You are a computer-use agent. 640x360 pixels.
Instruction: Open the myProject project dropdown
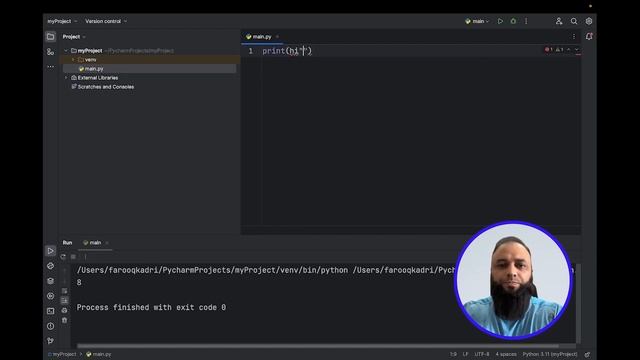coord(62,21)
